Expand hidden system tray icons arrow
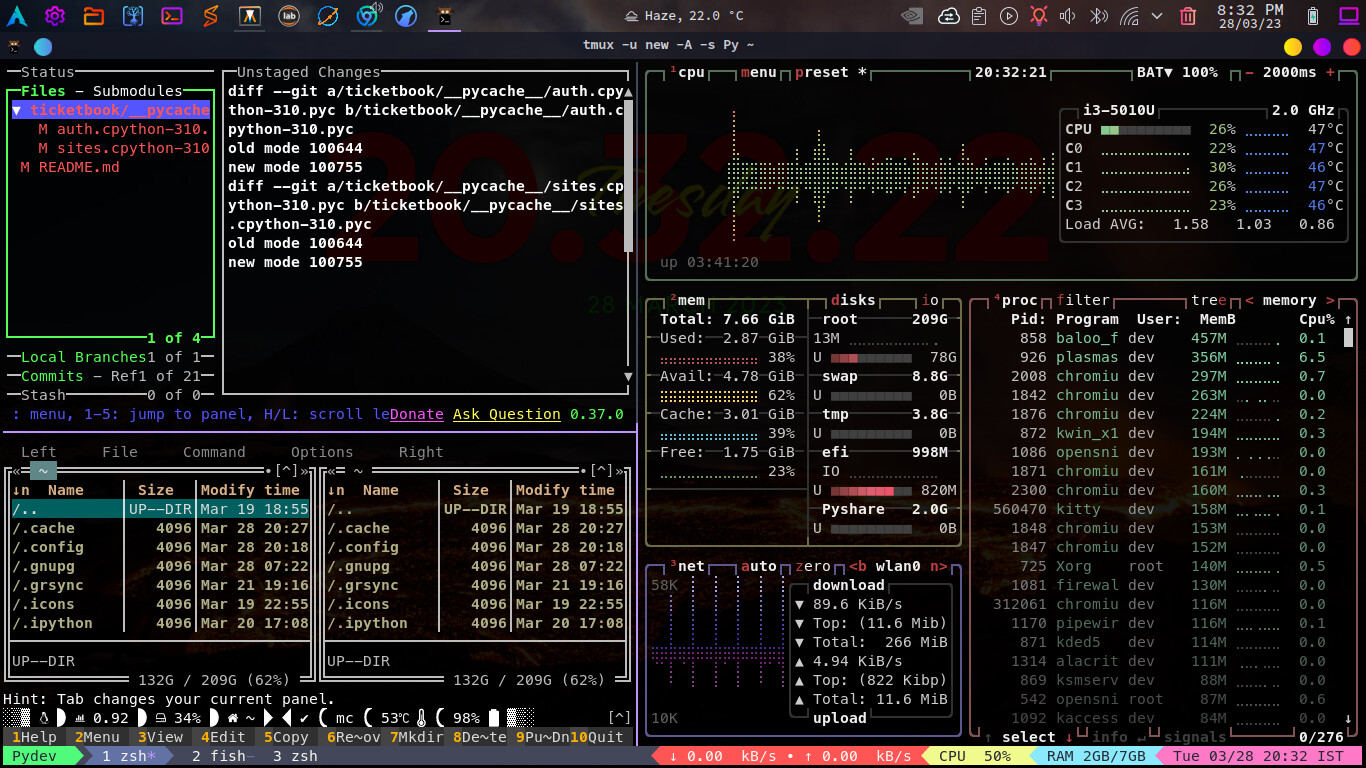 [1158, 16]
